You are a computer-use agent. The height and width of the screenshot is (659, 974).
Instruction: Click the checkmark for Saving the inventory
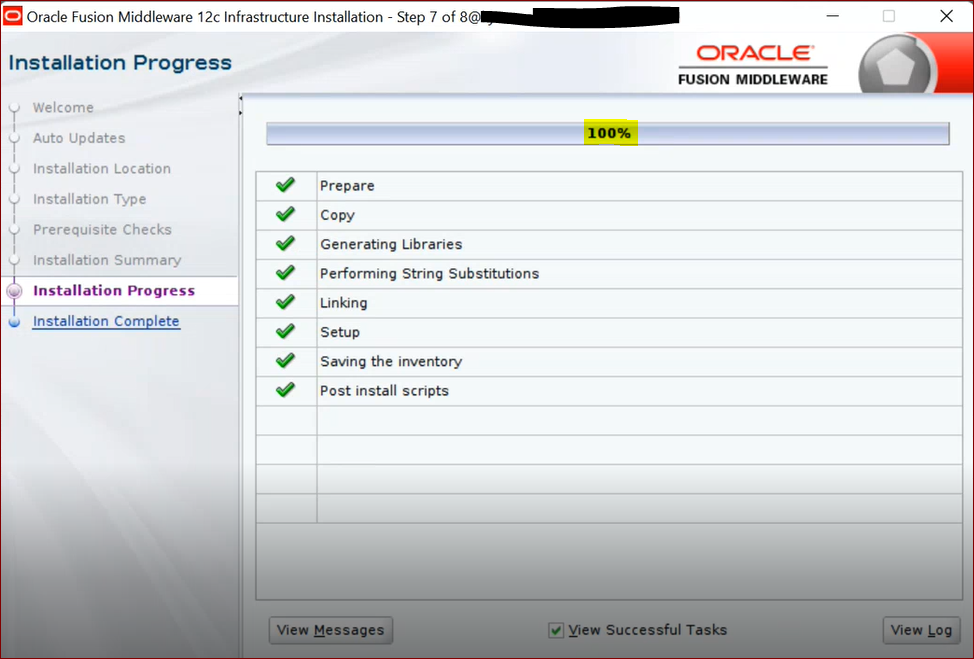click(x=285, y=360)
